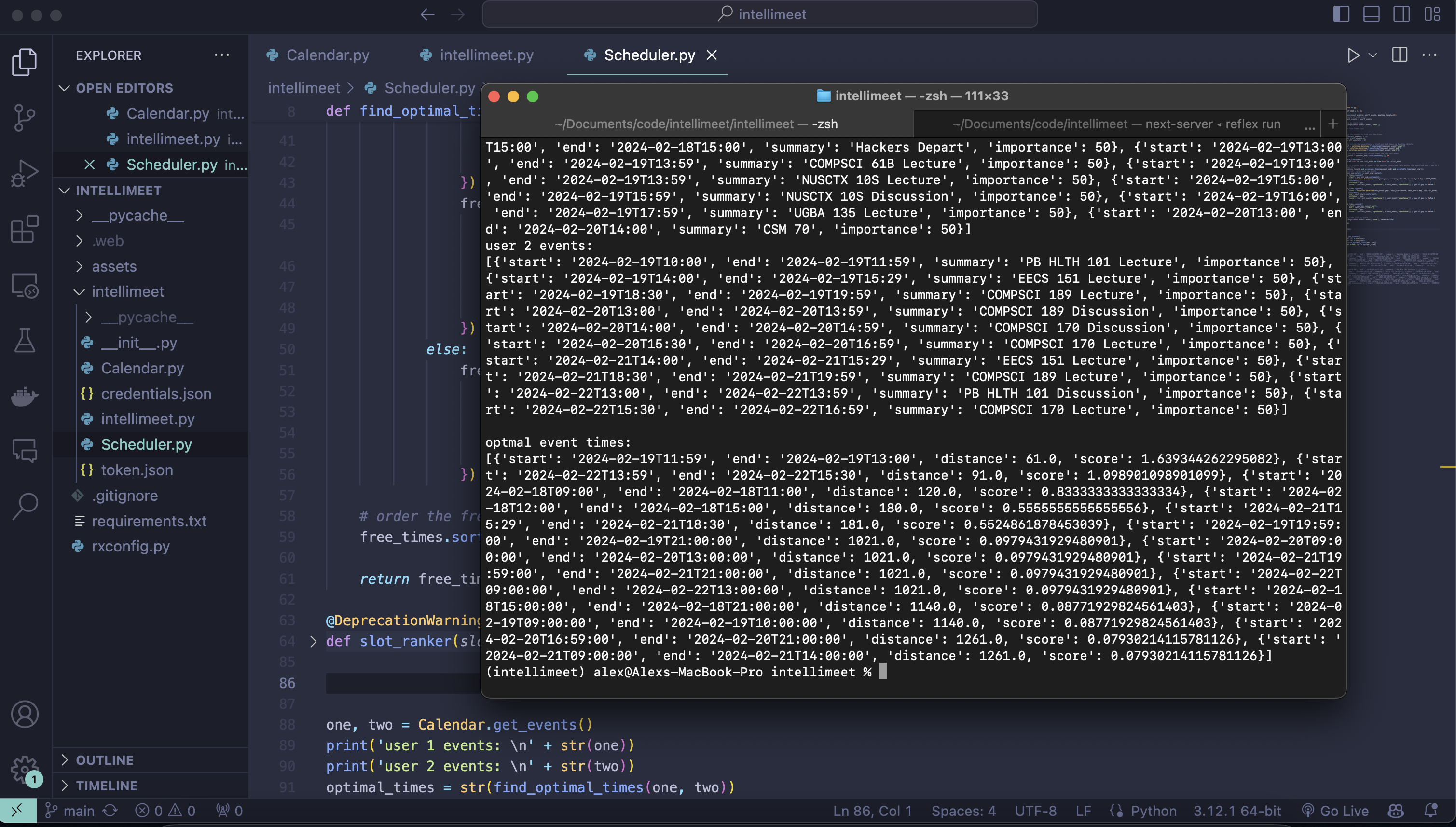Image resolution: width=1456 pixels, height=827 pixels.
Task: Switch to the Calendar.py editor tab
Action: tap(327, 55)
